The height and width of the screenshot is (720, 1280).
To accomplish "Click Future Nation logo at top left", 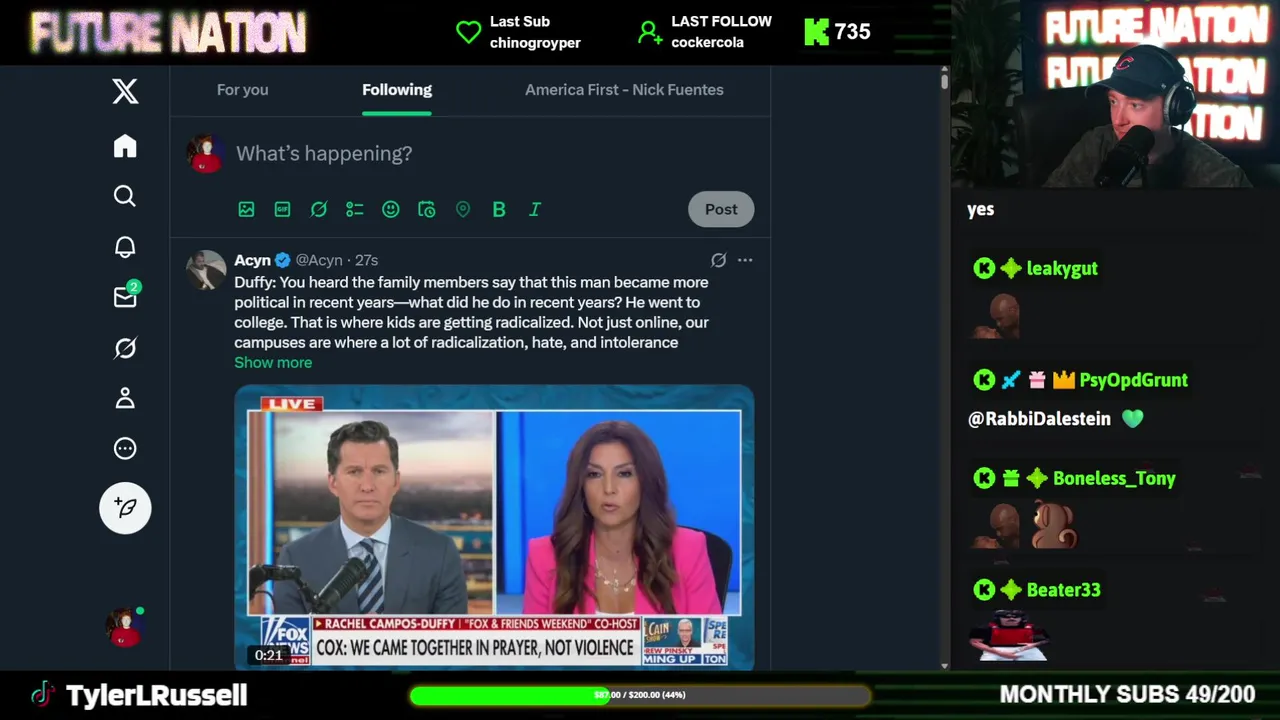I will coord(168,32).
